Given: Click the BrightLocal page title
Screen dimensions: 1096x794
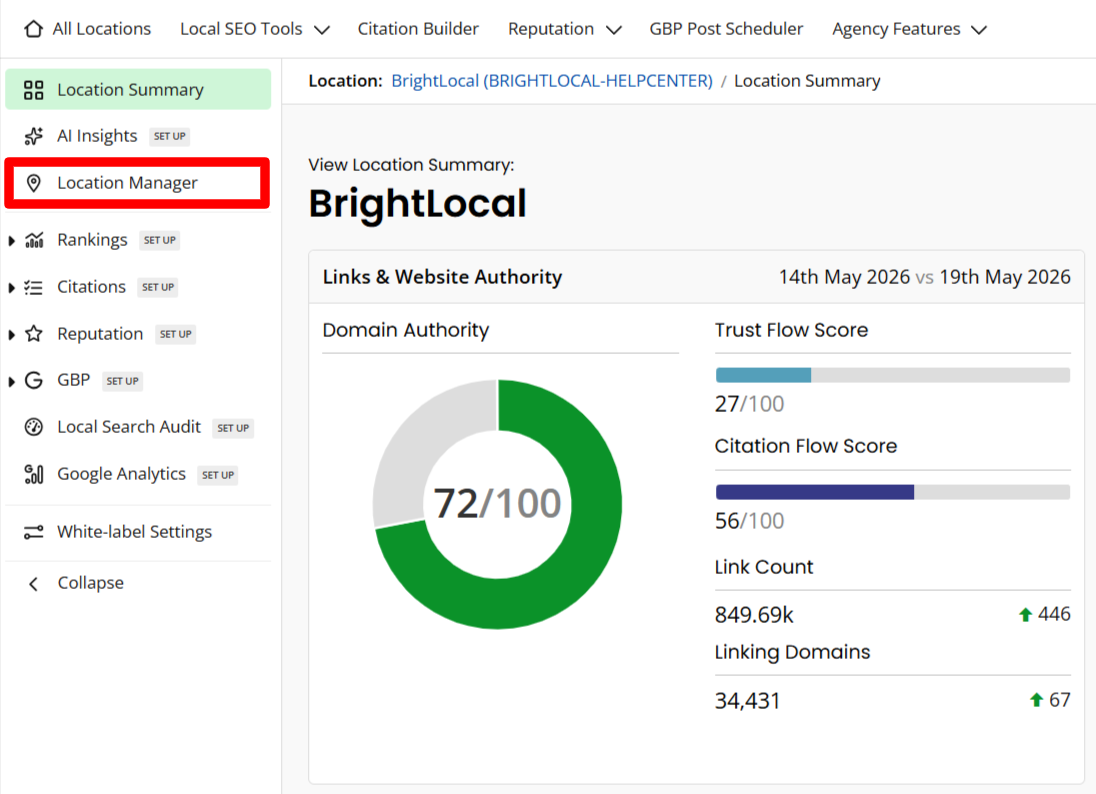Looking at the screenshot, I should point(417,203).
